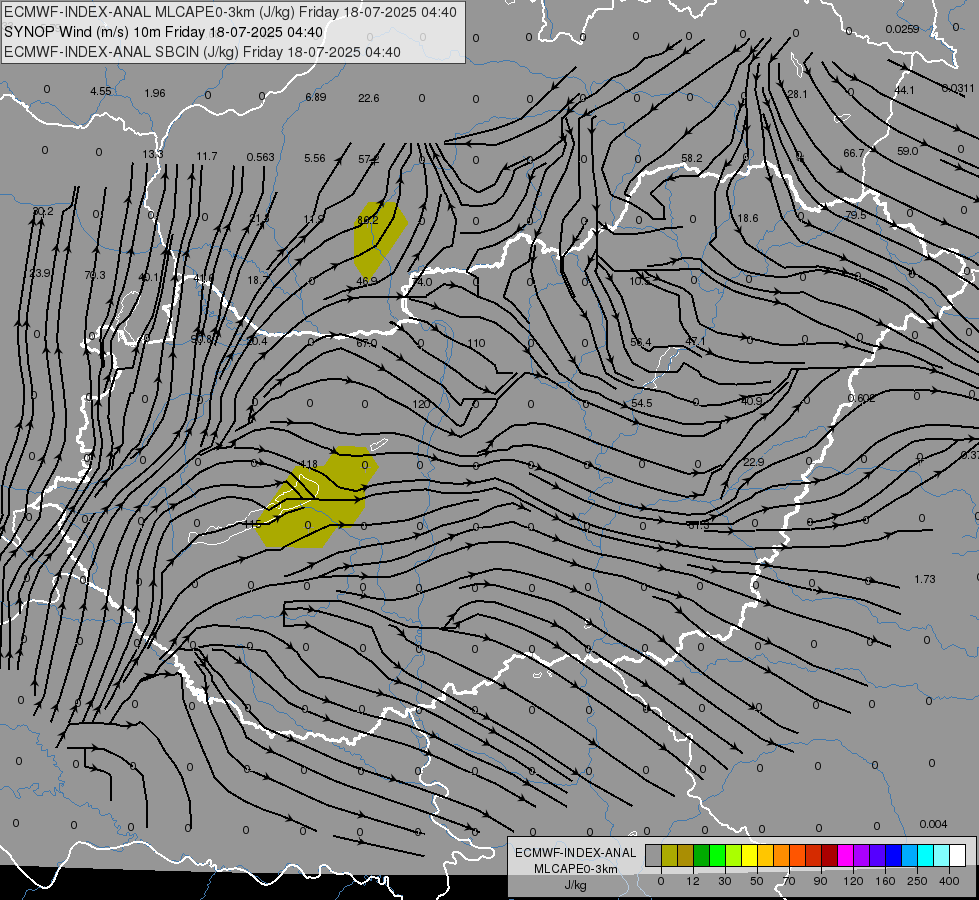Click the 400 legend tick label
This screenshot has height=900, width=979.
[x=949, y=881]
